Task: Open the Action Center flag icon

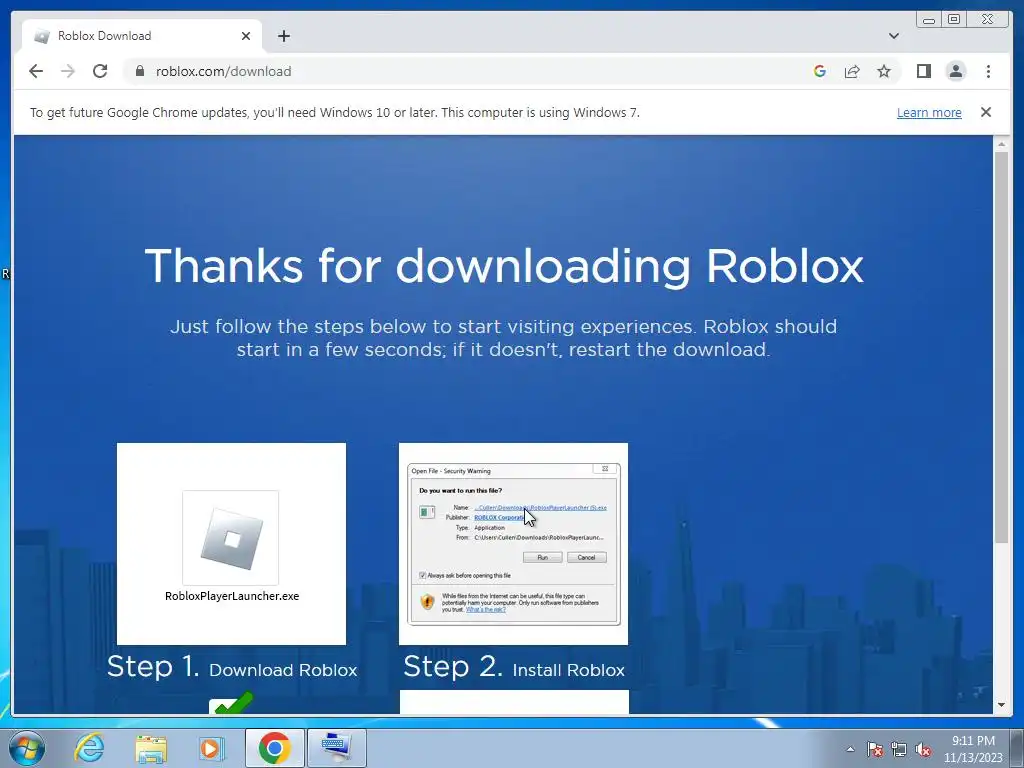Action: click(875, 749)
